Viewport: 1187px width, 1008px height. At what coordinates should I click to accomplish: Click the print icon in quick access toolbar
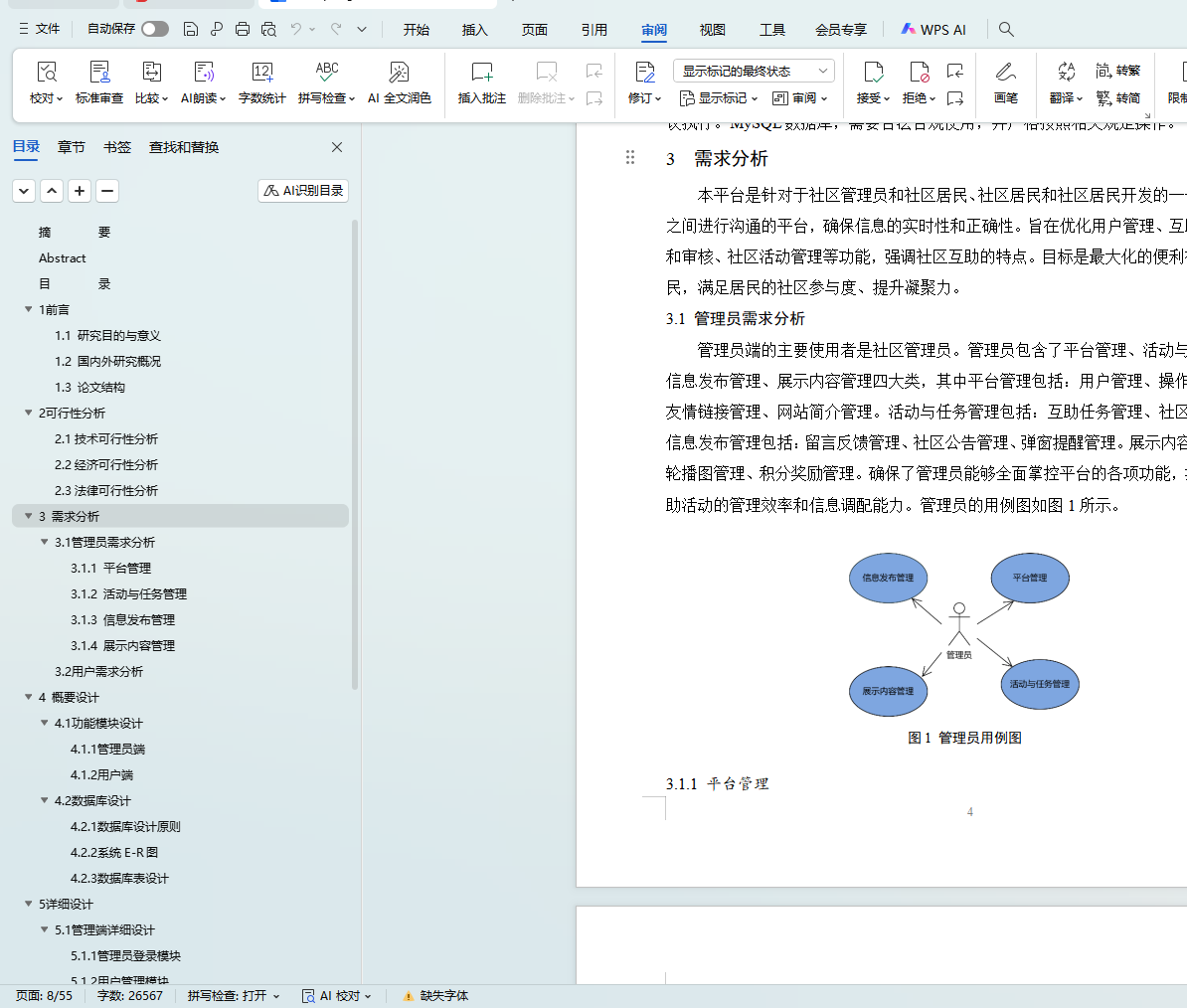coord(243,30)
